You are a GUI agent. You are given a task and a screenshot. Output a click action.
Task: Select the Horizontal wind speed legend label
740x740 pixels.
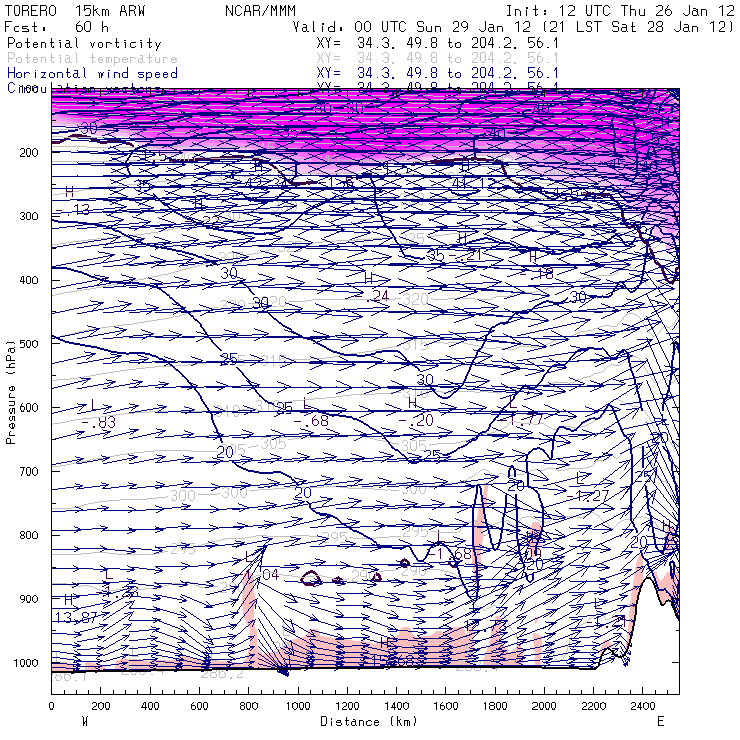pos(92,73)
